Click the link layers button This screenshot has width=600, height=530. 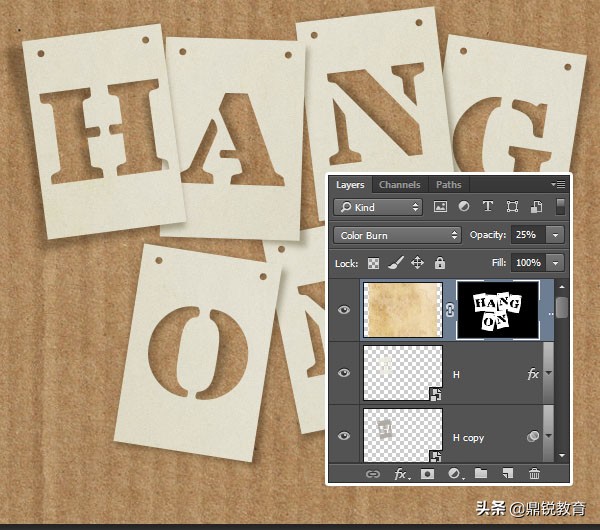pos(373,473)
